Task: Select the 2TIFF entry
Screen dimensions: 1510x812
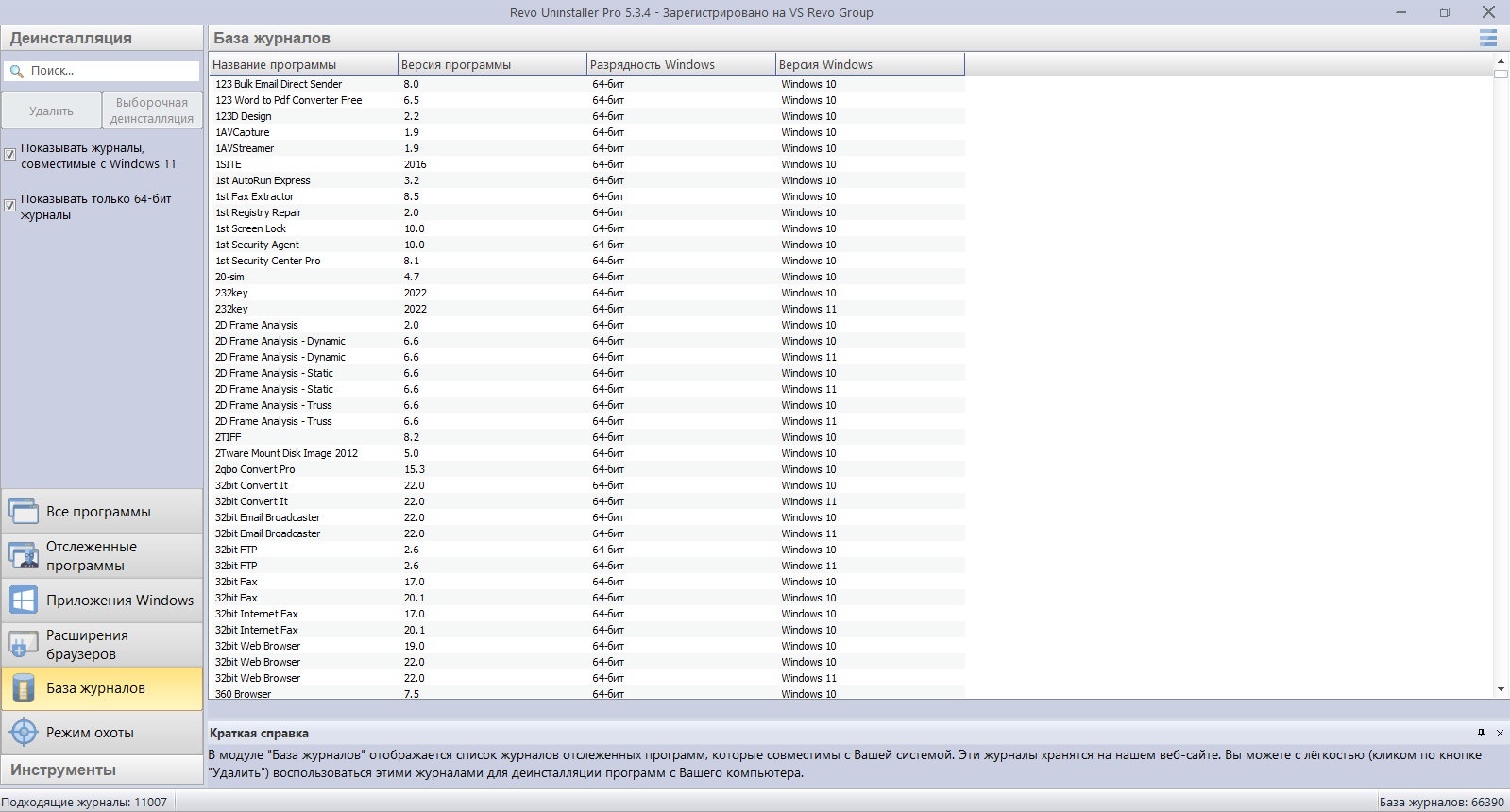Action: tap(586, 437)
